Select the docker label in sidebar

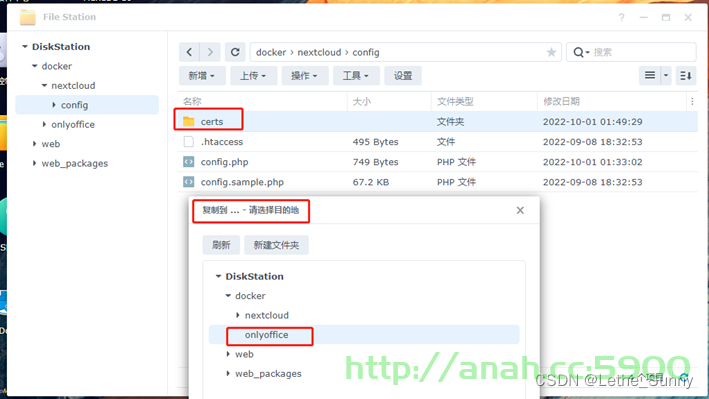[57, 66]
